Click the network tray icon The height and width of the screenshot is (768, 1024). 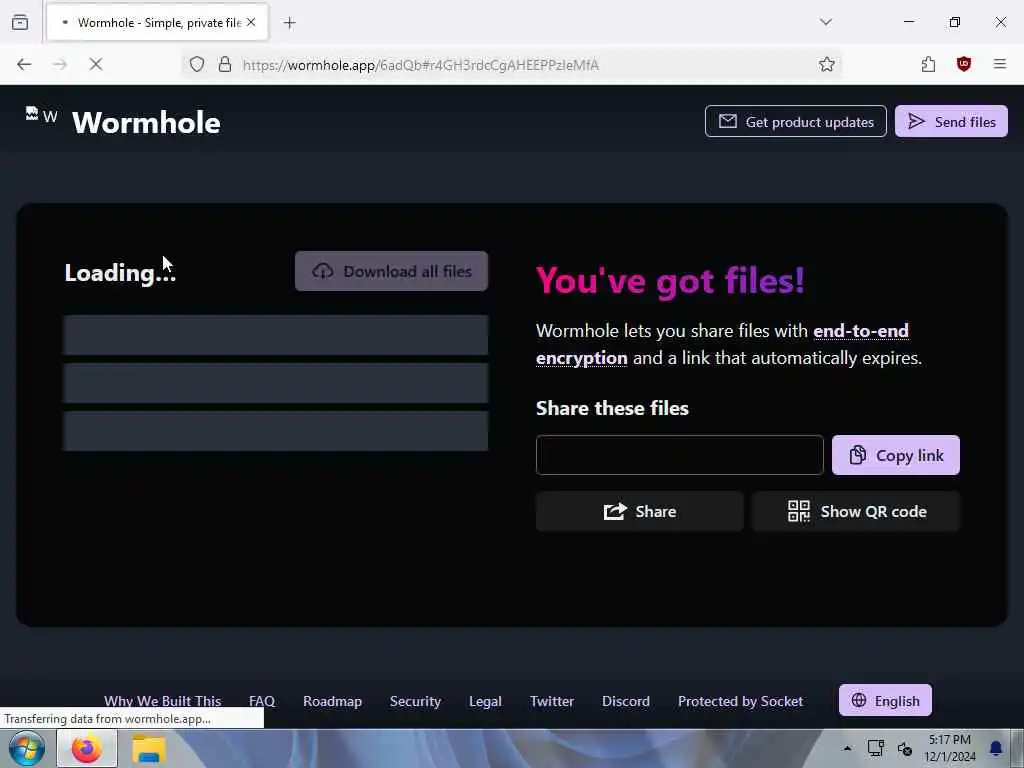(x=875, y=748)
